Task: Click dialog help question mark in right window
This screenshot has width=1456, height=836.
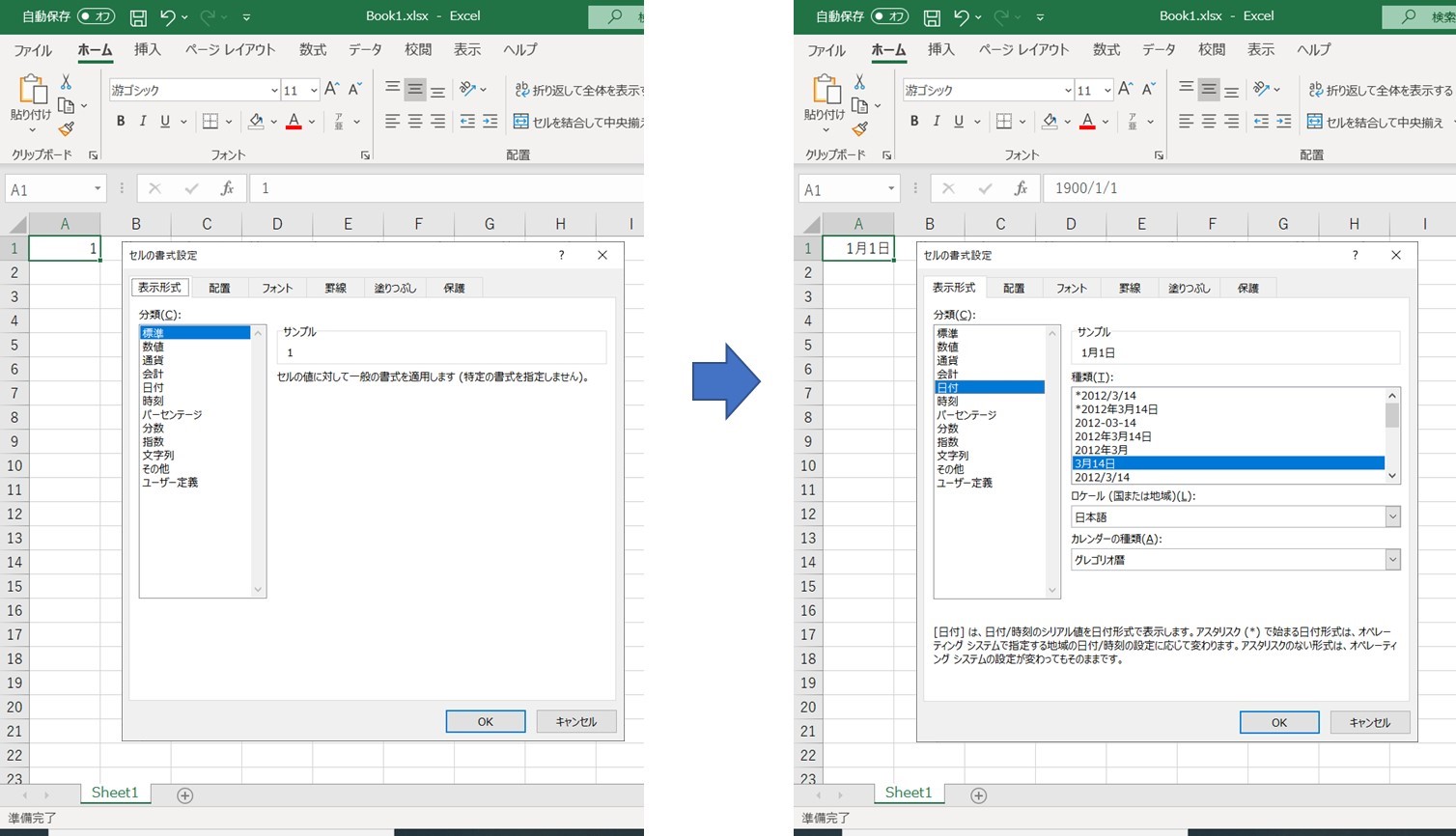Action: (x=1356, y=255)
